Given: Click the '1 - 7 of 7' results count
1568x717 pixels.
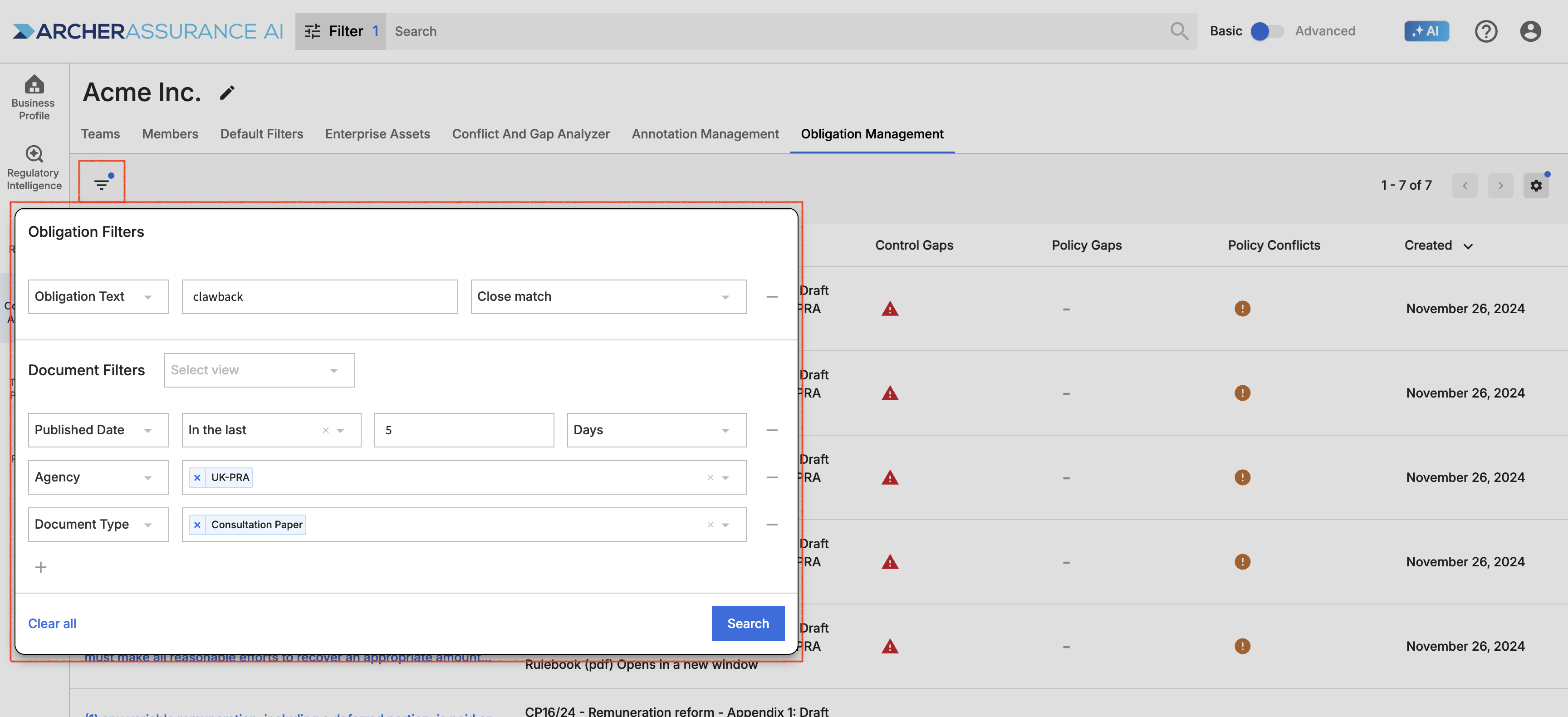Looking at the screenshot, I should click(1406, 185).
